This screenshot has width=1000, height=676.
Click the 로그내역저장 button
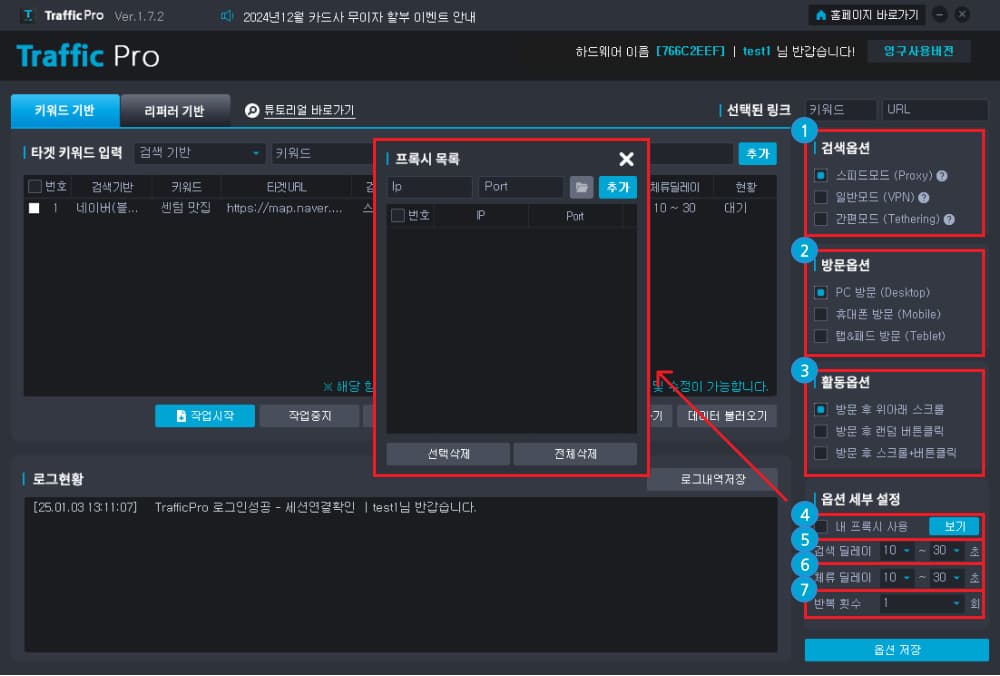tap(712, 479)
